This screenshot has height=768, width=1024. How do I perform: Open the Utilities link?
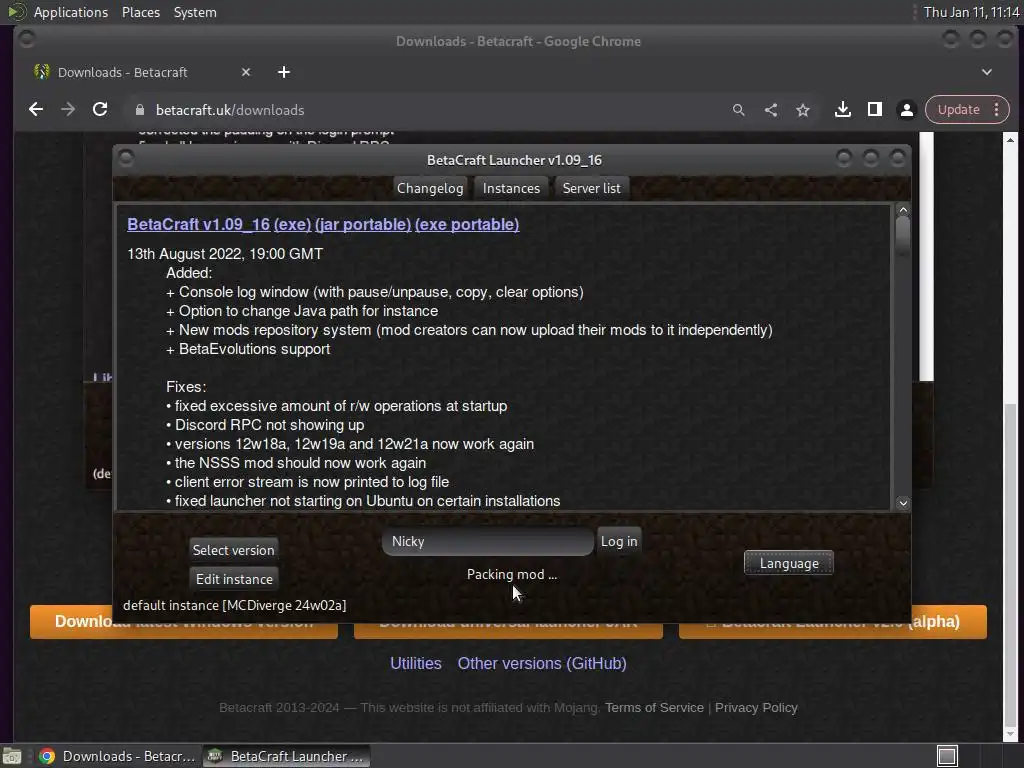(x=415, y=664)
